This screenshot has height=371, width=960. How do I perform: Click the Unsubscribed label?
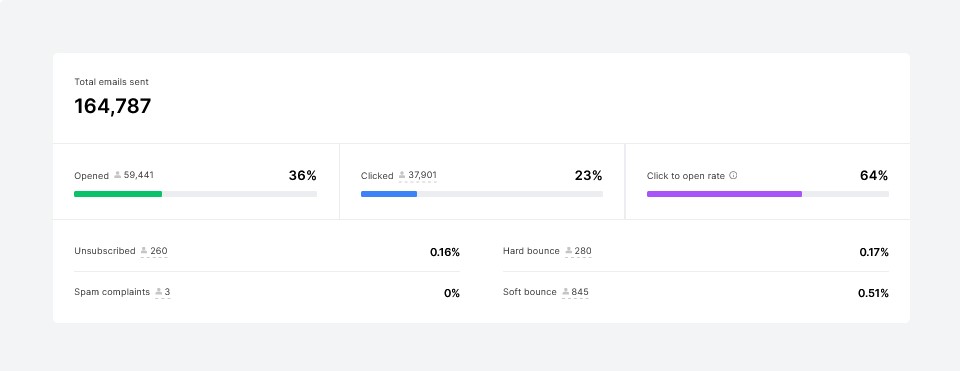pos(105,251)
